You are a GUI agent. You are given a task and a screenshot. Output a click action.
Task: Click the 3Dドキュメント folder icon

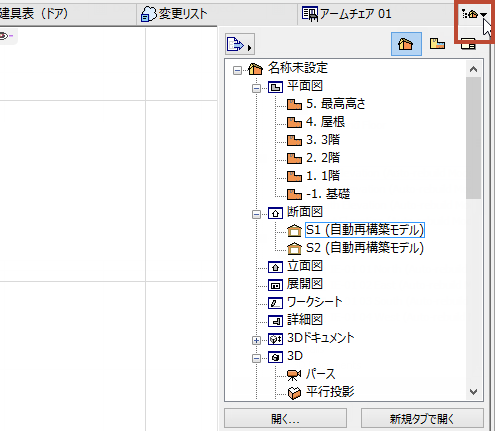click(275, 339)
